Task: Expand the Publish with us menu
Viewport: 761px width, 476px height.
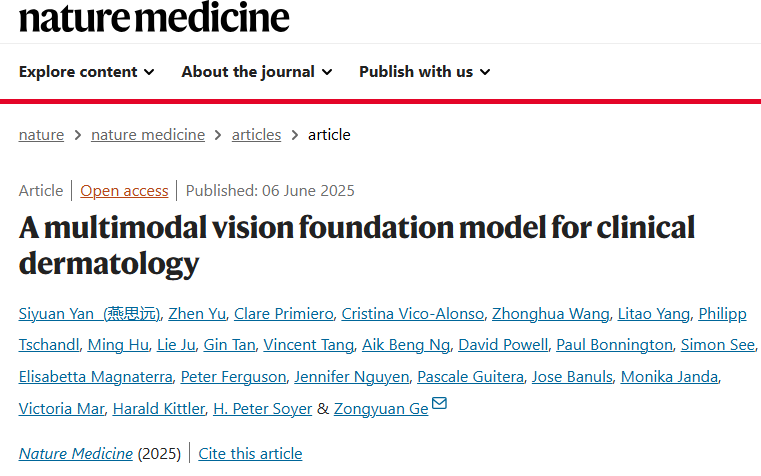Action: coord(425,72)
